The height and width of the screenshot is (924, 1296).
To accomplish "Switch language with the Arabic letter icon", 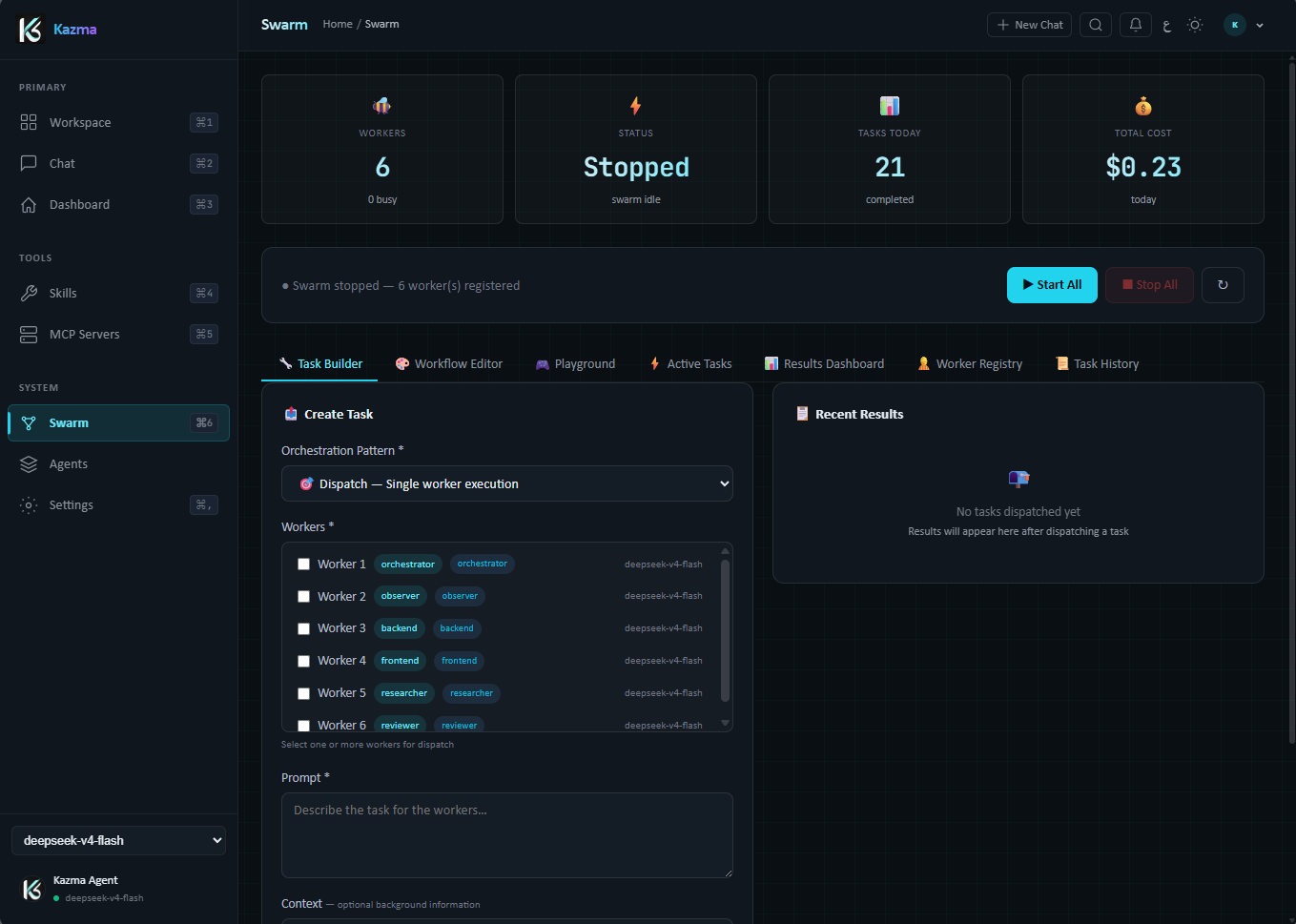I will 1167,26.
